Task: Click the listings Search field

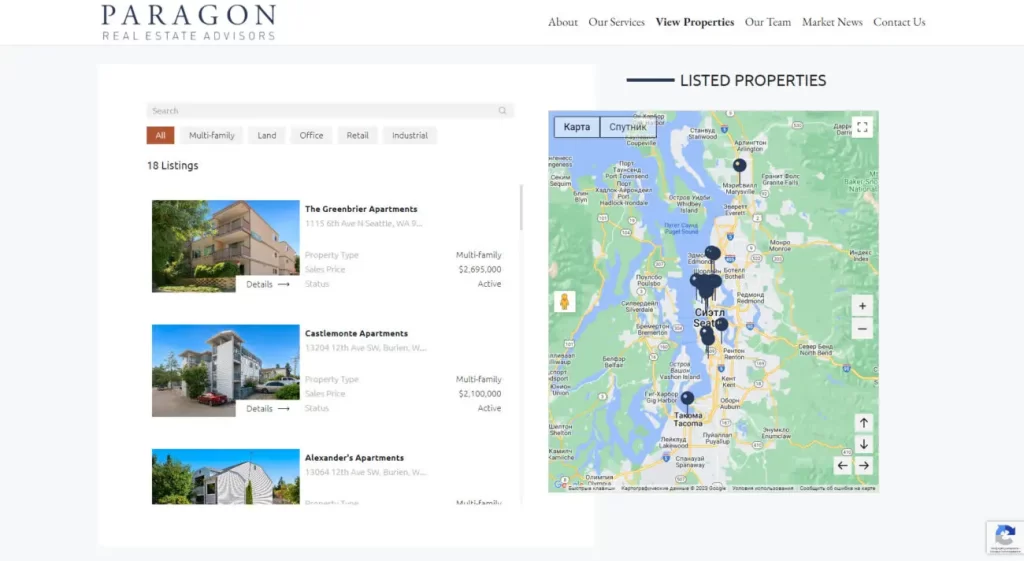Action: pos(330,110)
